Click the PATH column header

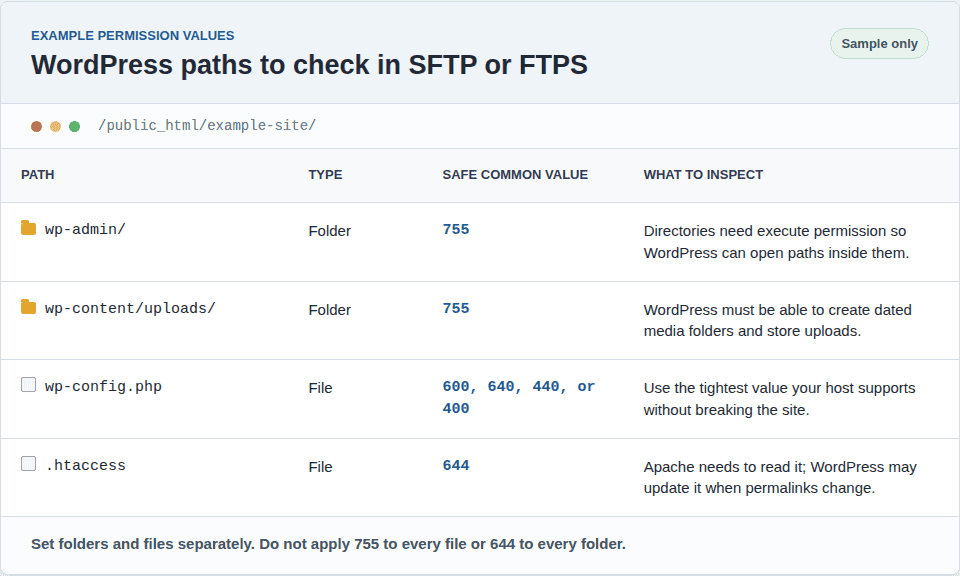coord(37,174)
